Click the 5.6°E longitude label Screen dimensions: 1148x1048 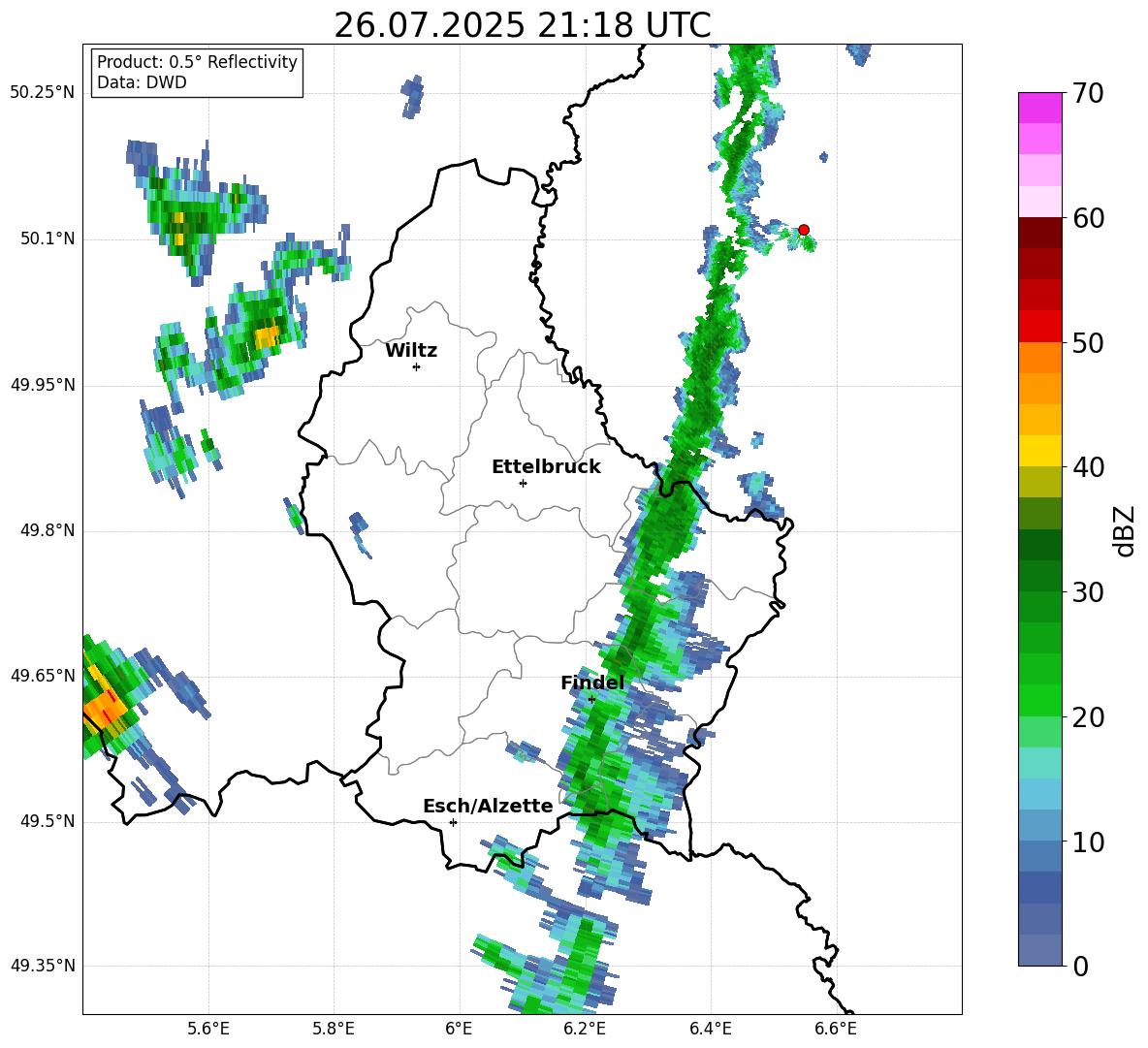pos(208,1029)
